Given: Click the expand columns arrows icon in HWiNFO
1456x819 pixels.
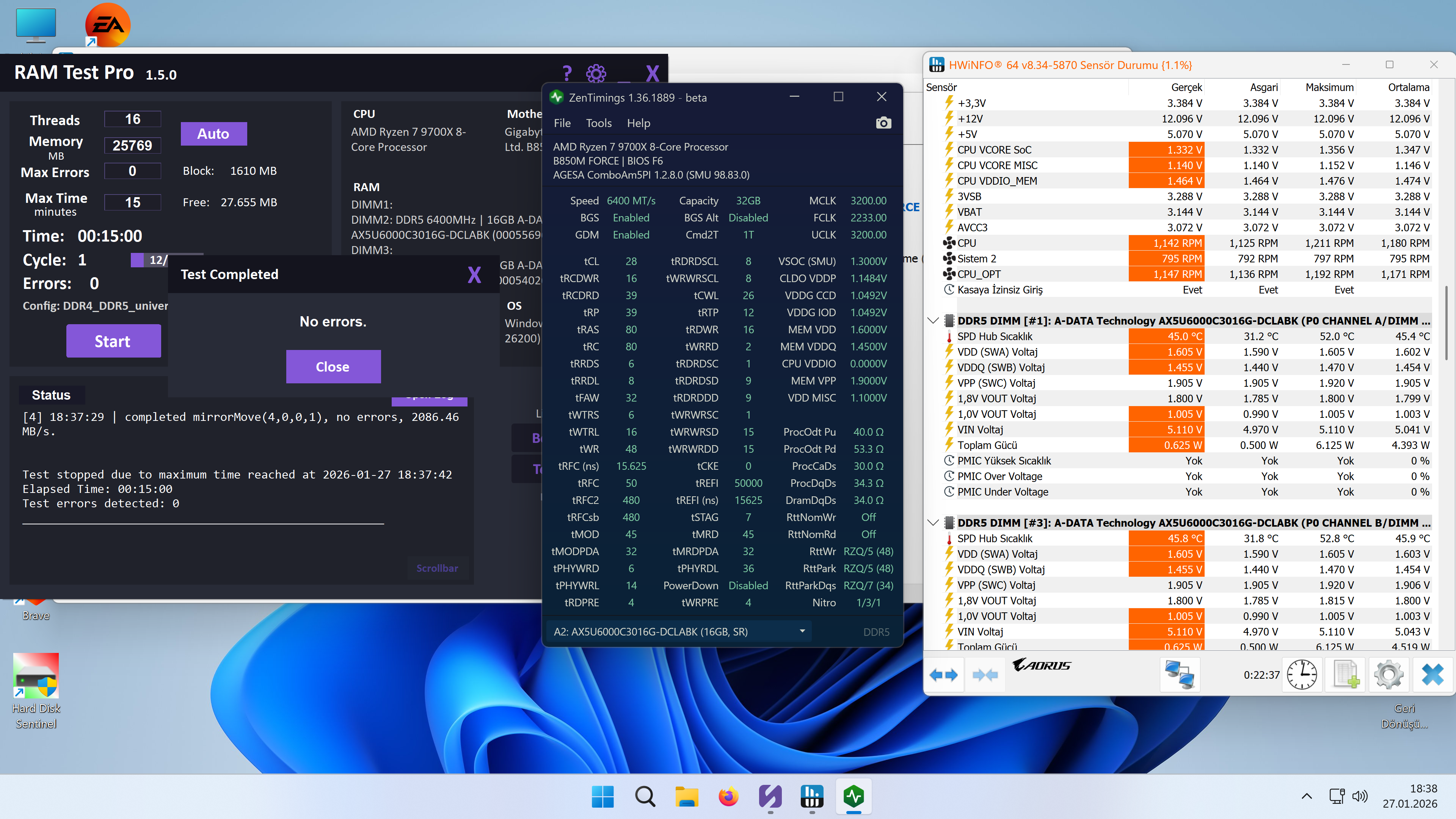Looking at the screenshot, I should click(x=943, y=674).
